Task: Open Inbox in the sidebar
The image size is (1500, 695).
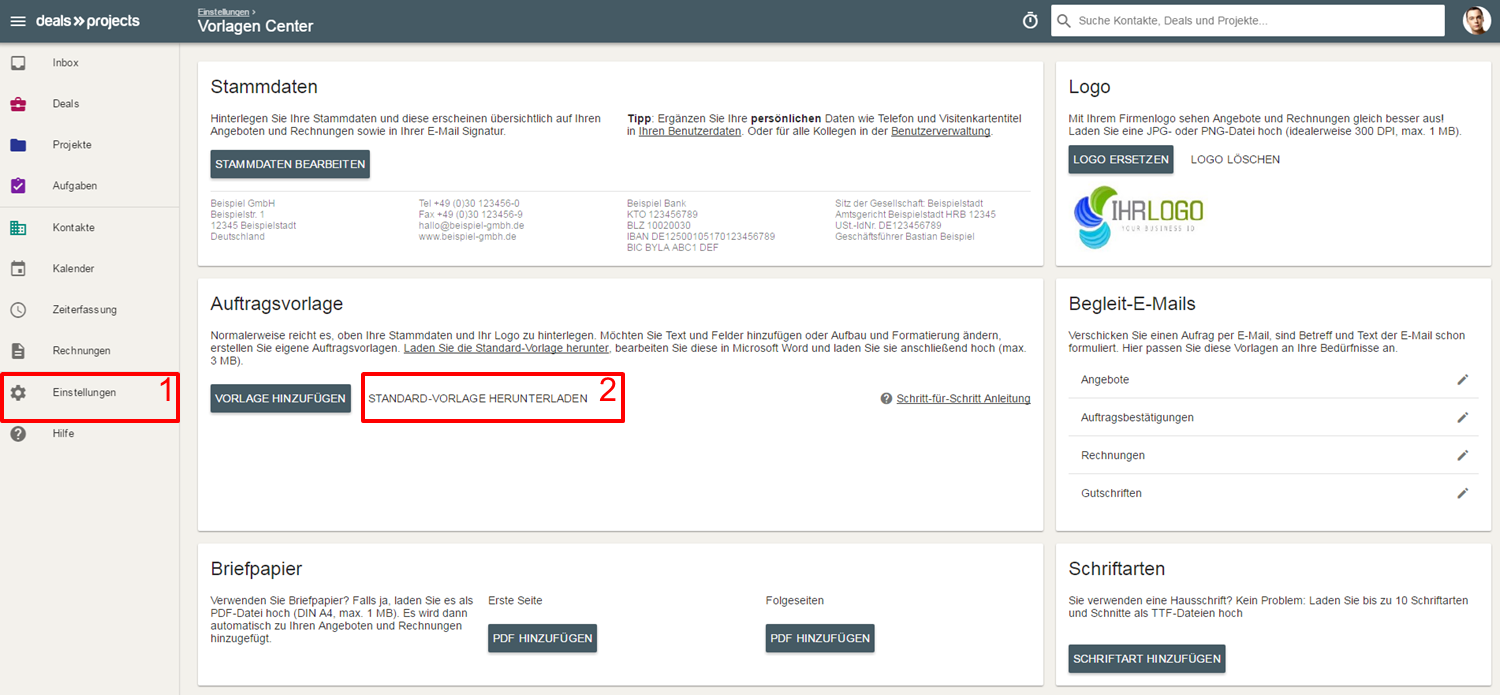Action: (66, 63)
